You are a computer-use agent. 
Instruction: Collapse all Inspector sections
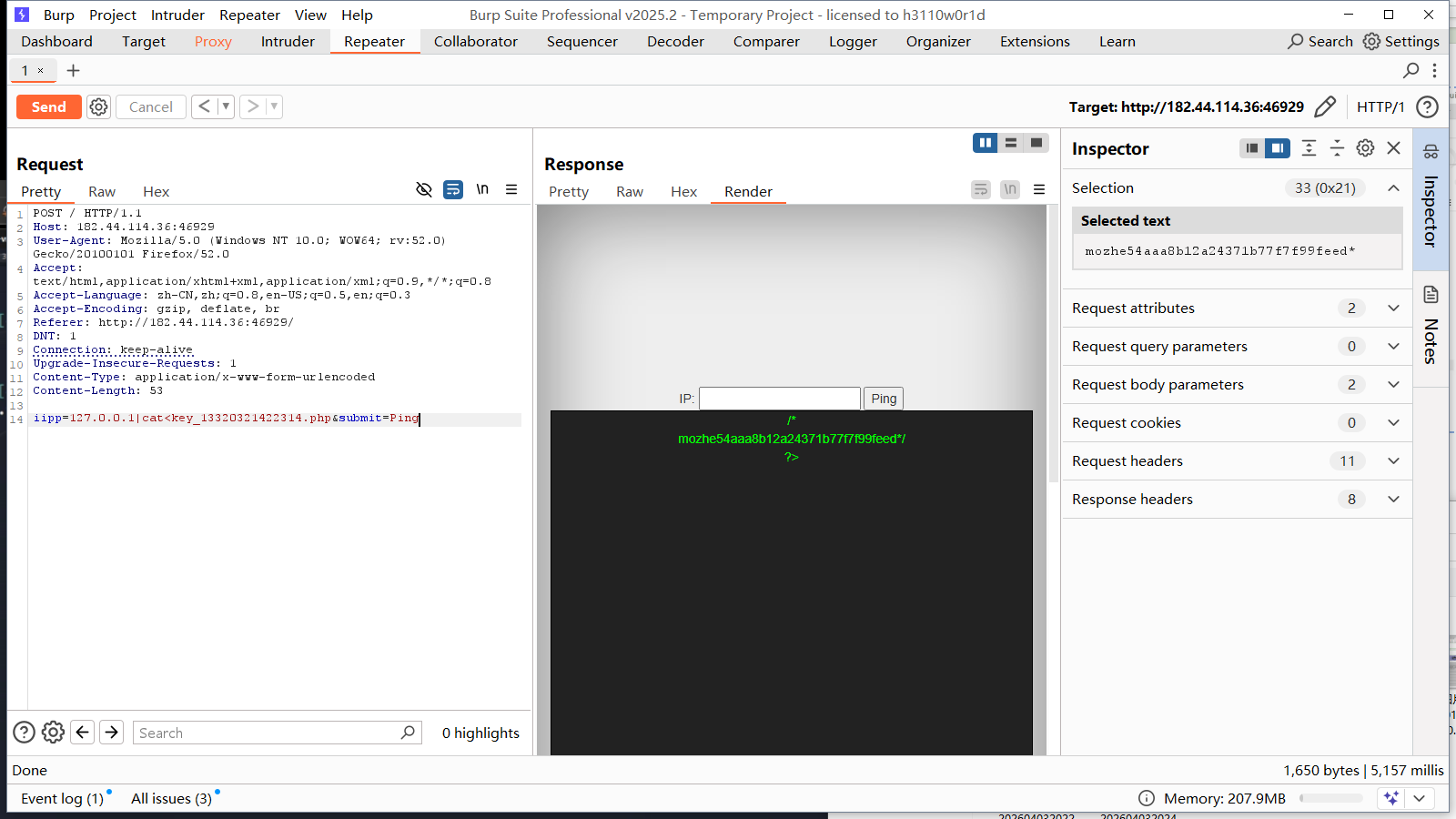tap(1337, 148)
